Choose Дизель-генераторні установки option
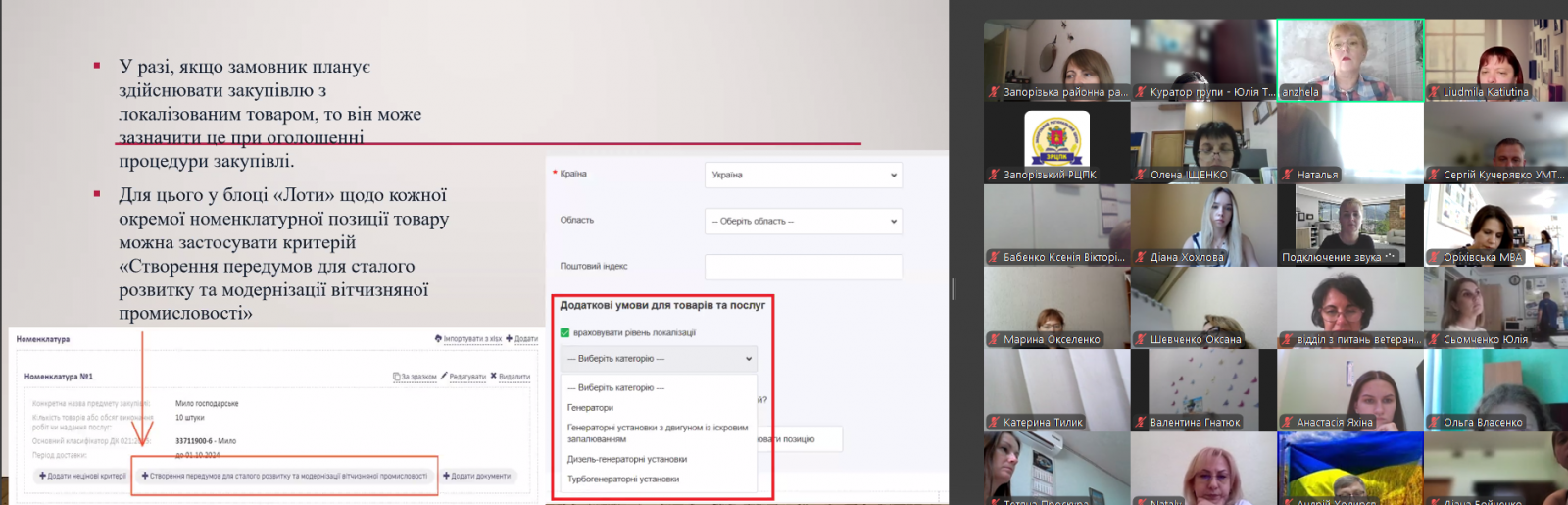This screenshot has height=505, width=1568. pos(627,459)
